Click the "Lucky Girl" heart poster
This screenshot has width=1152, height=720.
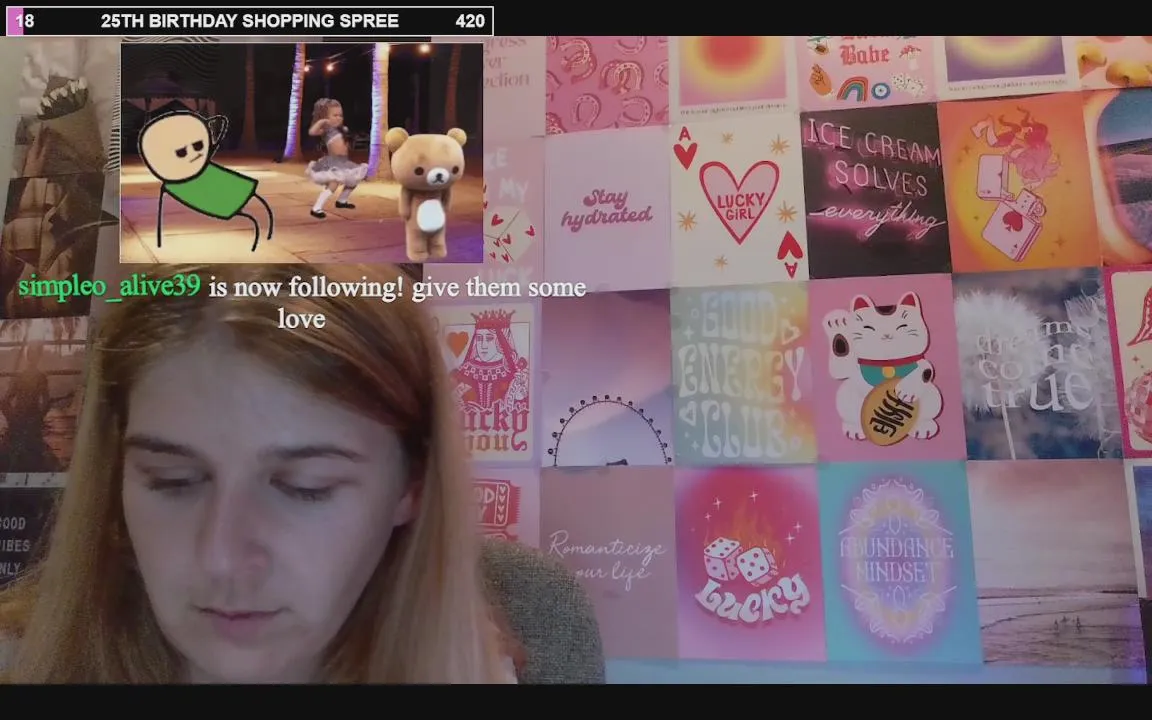pos(738,200)
